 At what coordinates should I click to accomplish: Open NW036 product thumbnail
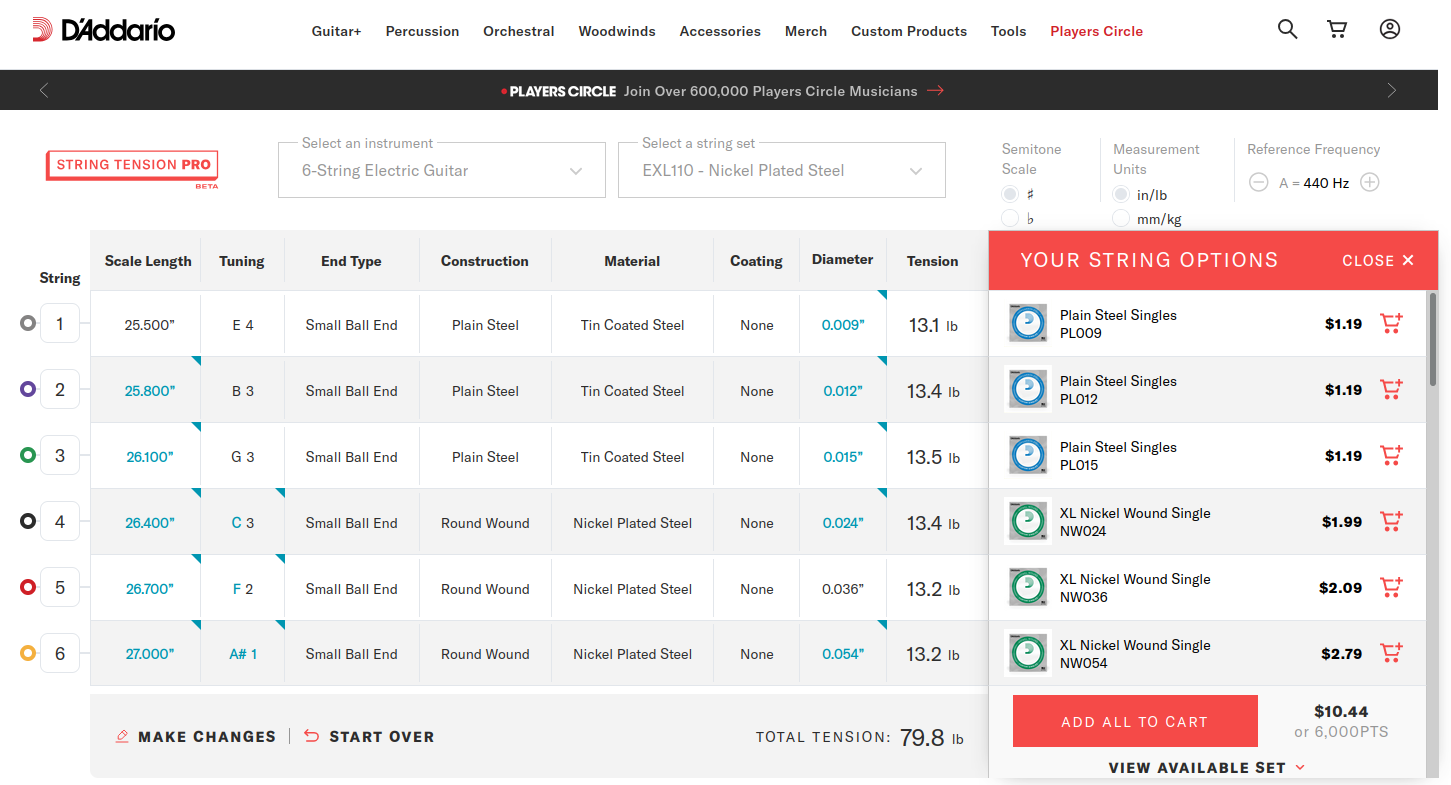coord(1027,587)
